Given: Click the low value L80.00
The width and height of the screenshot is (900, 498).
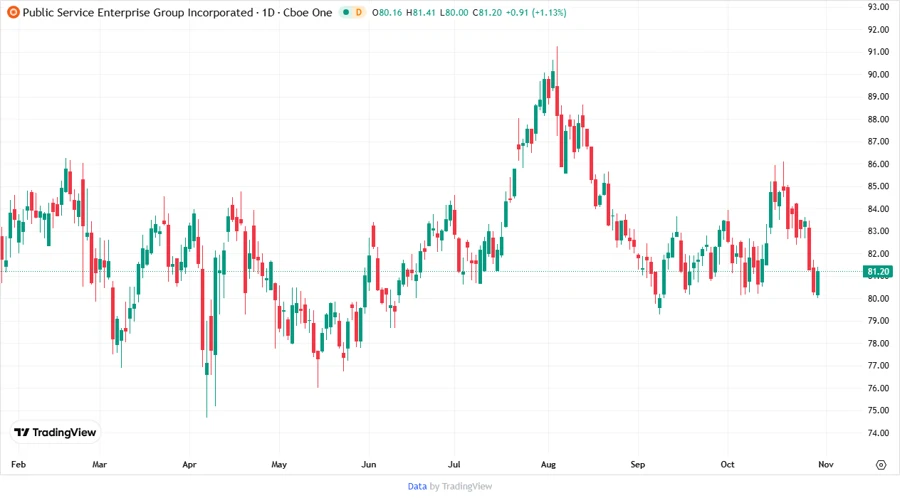Looking at the screenshot, I should click(x=454, y=12).
